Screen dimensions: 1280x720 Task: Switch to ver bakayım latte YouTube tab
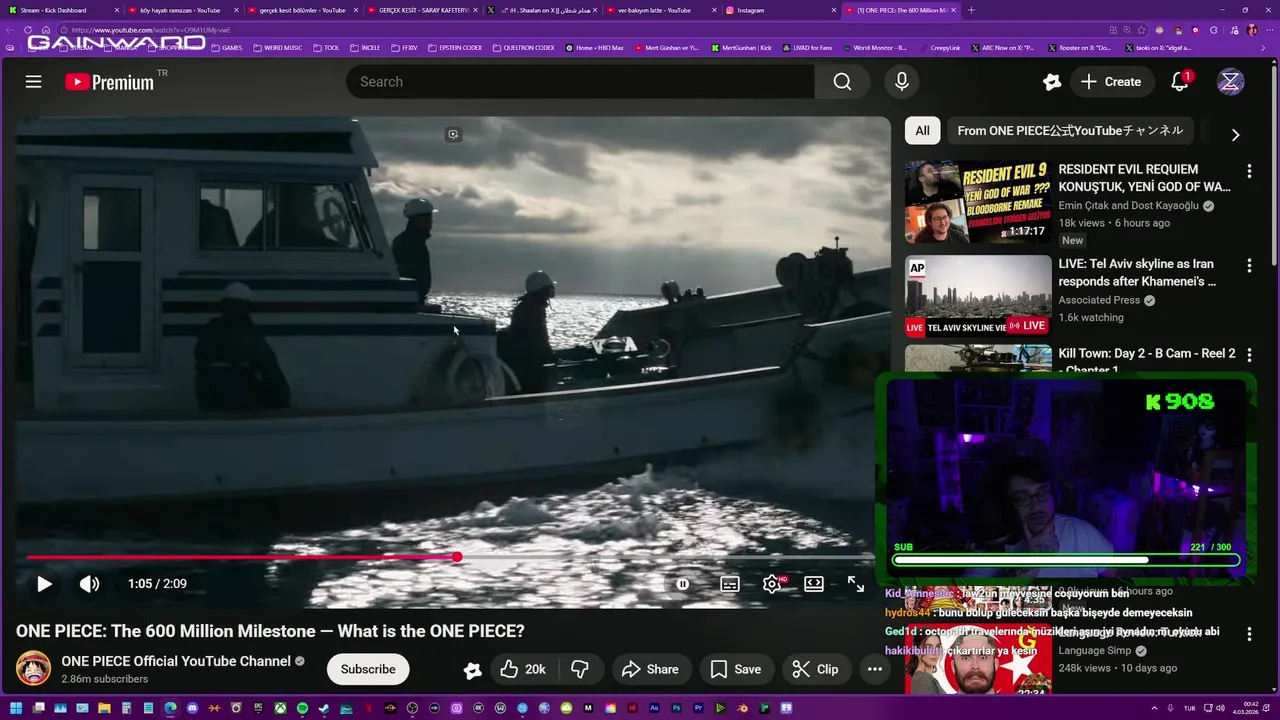[661, 10]
